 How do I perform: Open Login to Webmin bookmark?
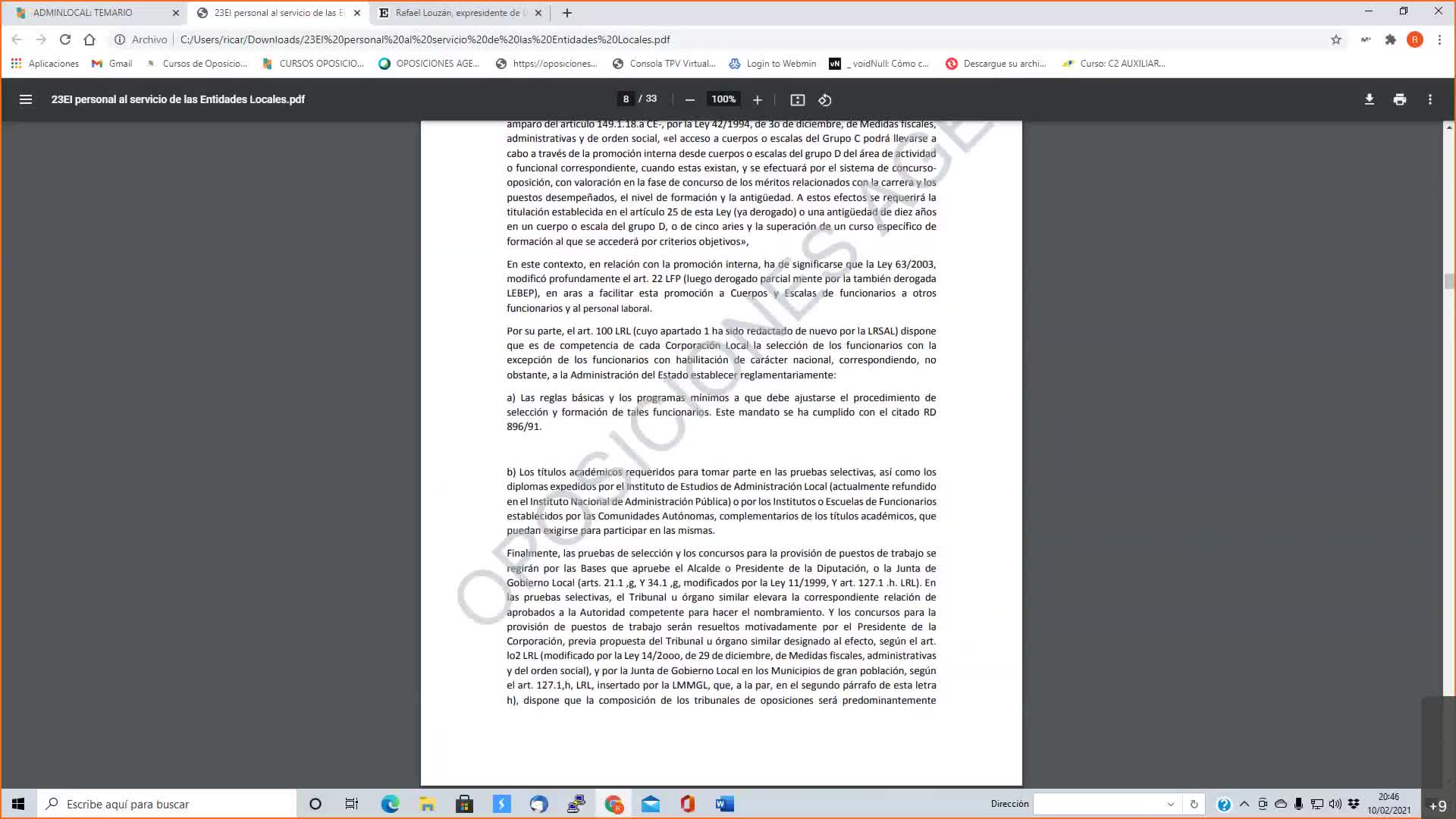tap(773, 64)
